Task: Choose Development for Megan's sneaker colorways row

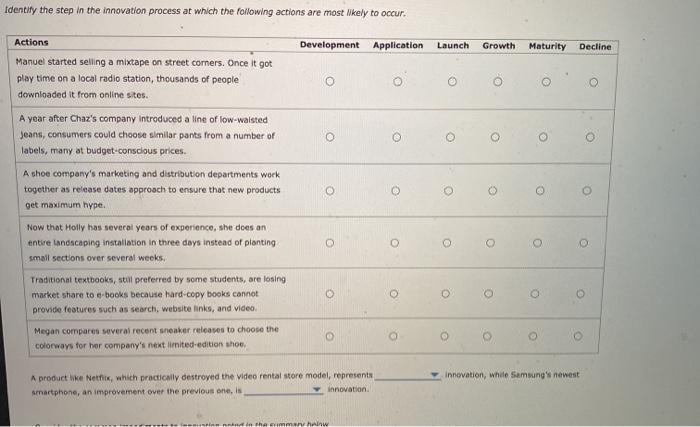Action: tap(329, 336)
